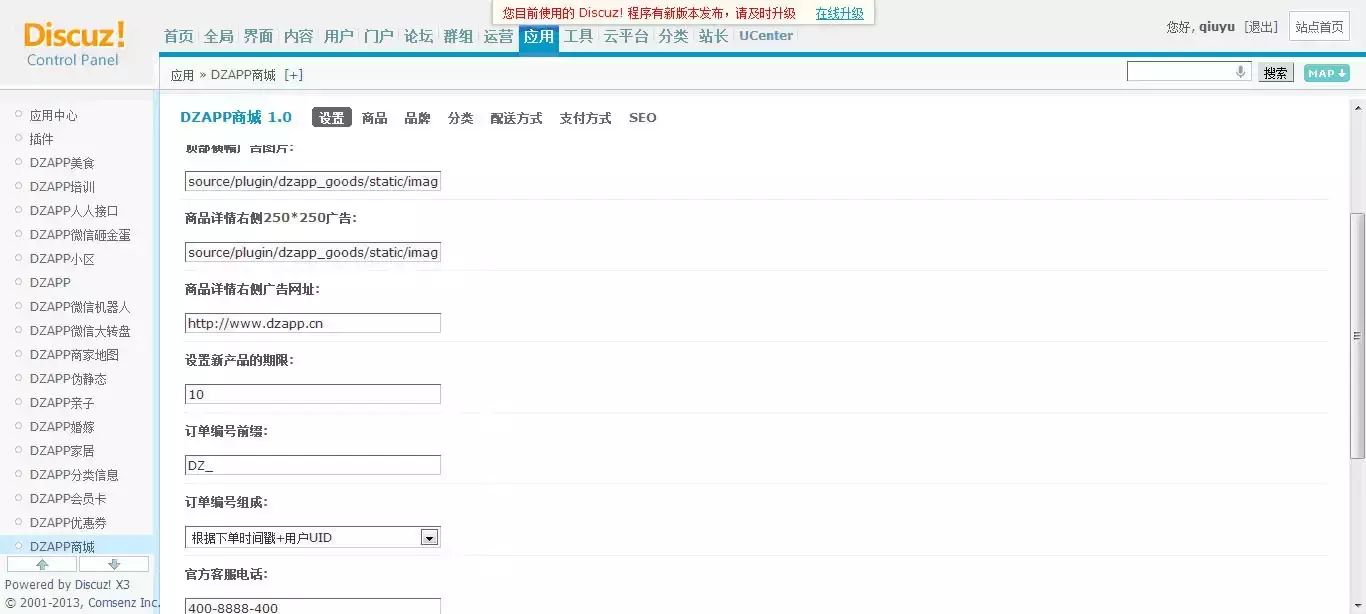Open the 工具 top navigation menu
This screenshot has width=1366, height=614.
click(579, 36)
